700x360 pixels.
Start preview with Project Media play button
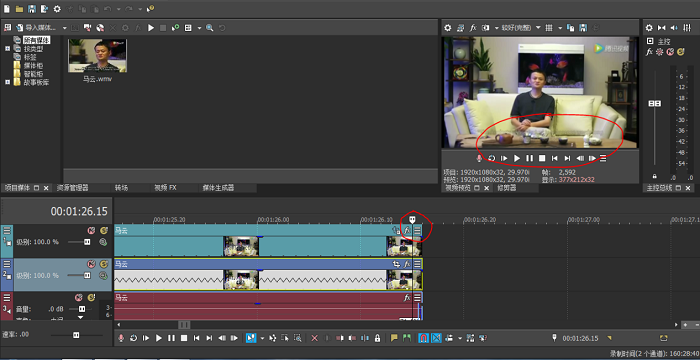[151, 28]
